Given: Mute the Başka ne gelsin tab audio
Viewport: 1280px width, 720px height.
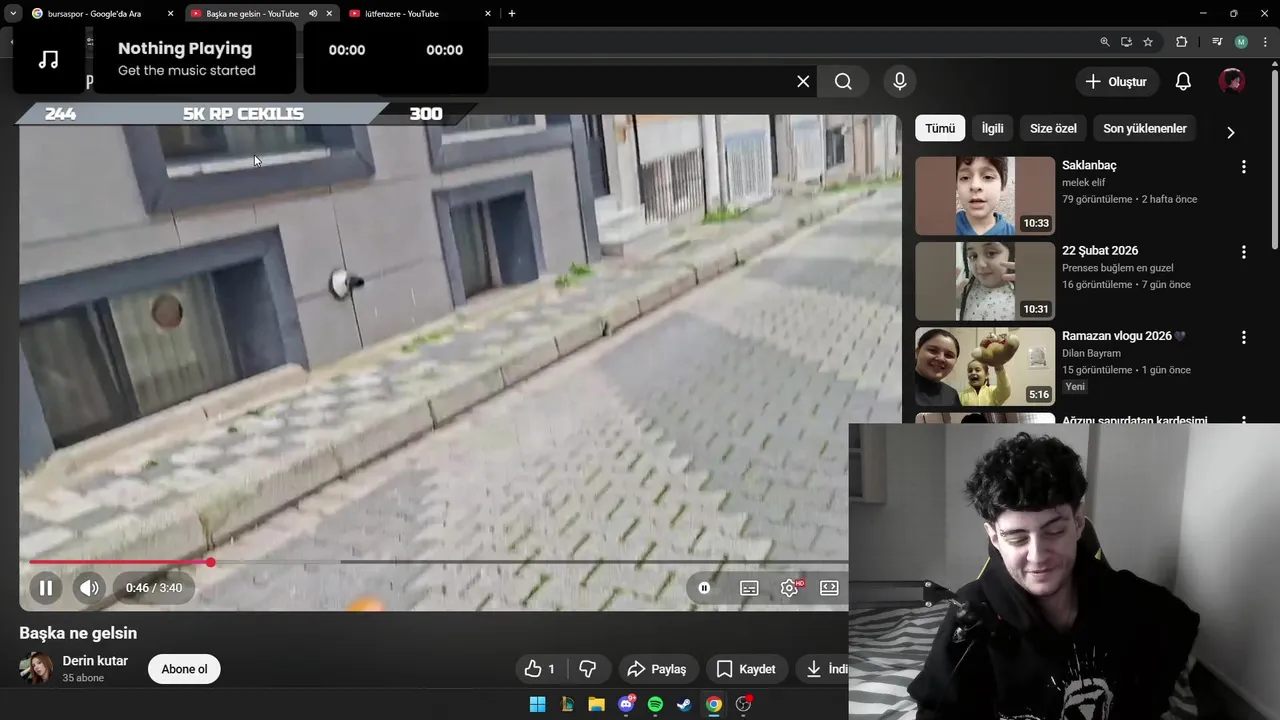Looking at the screenshot, I should pyautogui.click(x=313, y=14).
